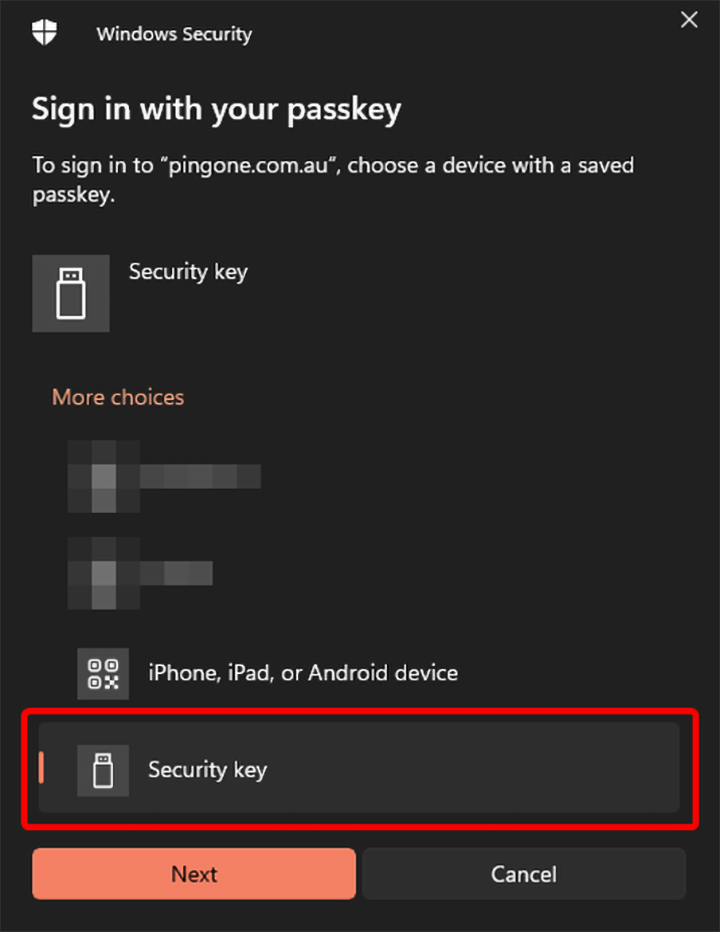Select "iPhone, iPad, or Android device" option
The height and width of the screenshot is (932, 720).
tap(303, 673)
